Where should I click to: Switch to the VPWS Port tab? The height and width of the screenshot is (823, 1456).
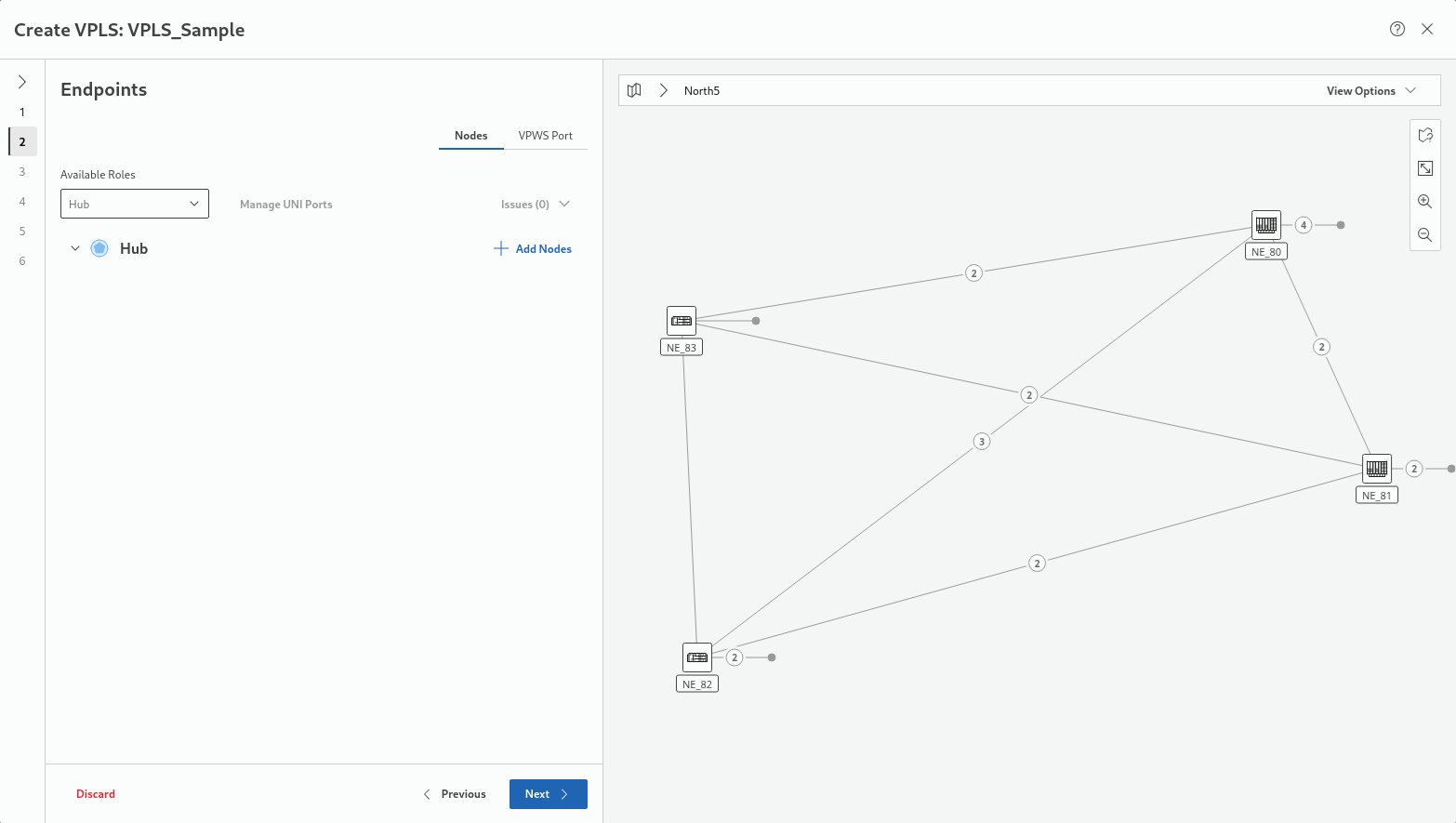545,136
